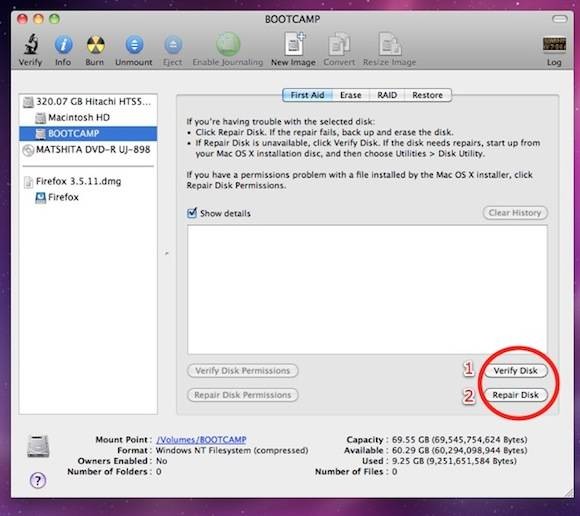Screen dimensions: 580x516
Task: Switch to the Erase tab
Action: coord(351,95)
